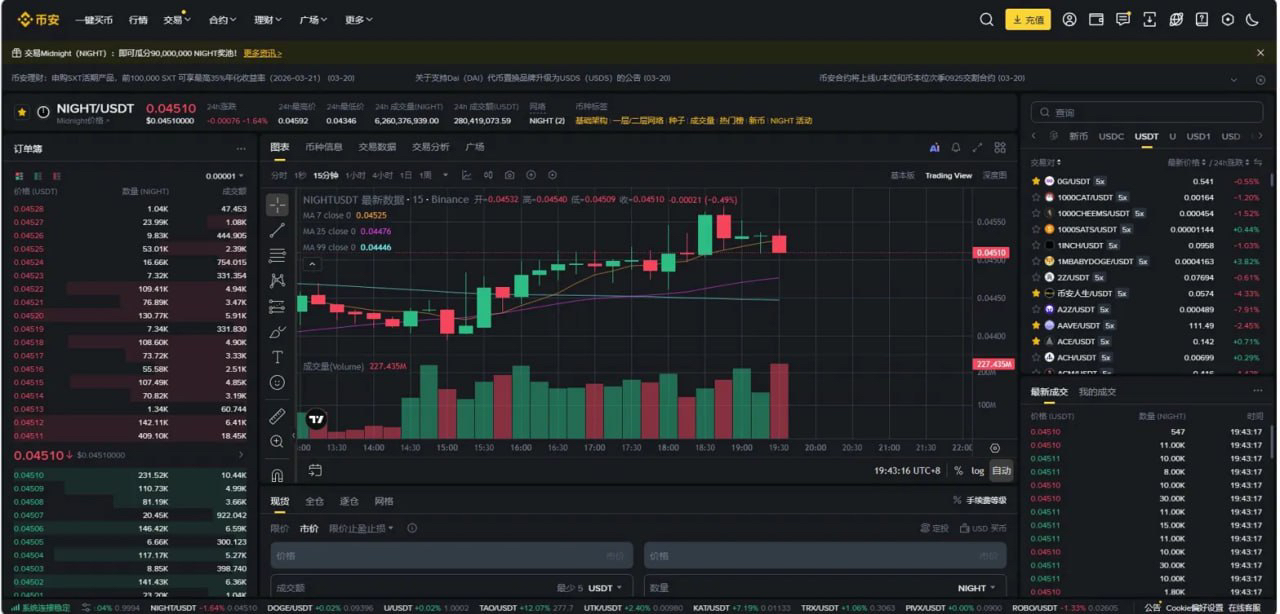Screen dimensions: 1280x614
Task: Open the help book icon
Action: pos(1202,19)
